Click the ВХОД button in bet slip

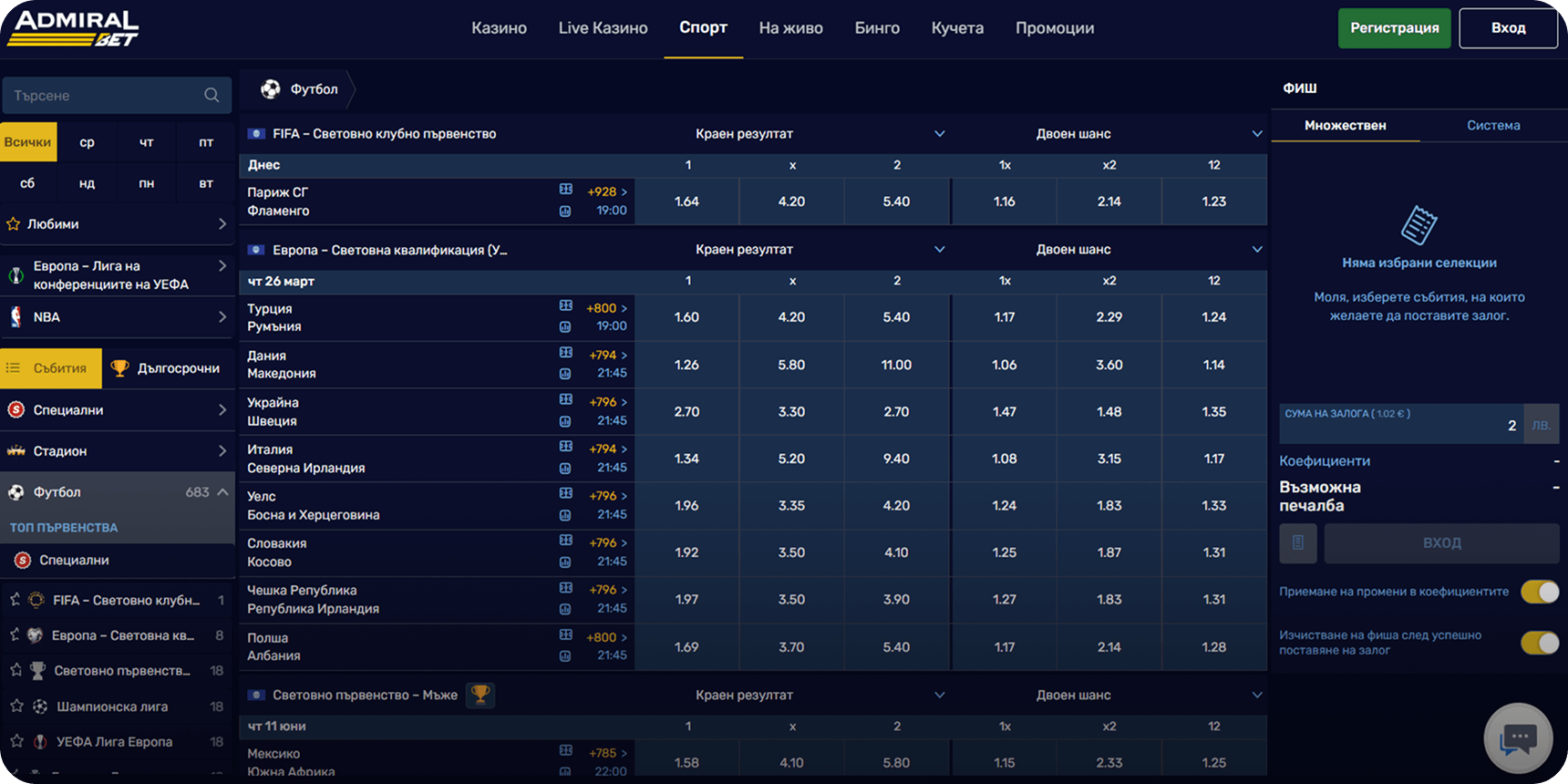pyautogui.click(x=1442, y=543)
